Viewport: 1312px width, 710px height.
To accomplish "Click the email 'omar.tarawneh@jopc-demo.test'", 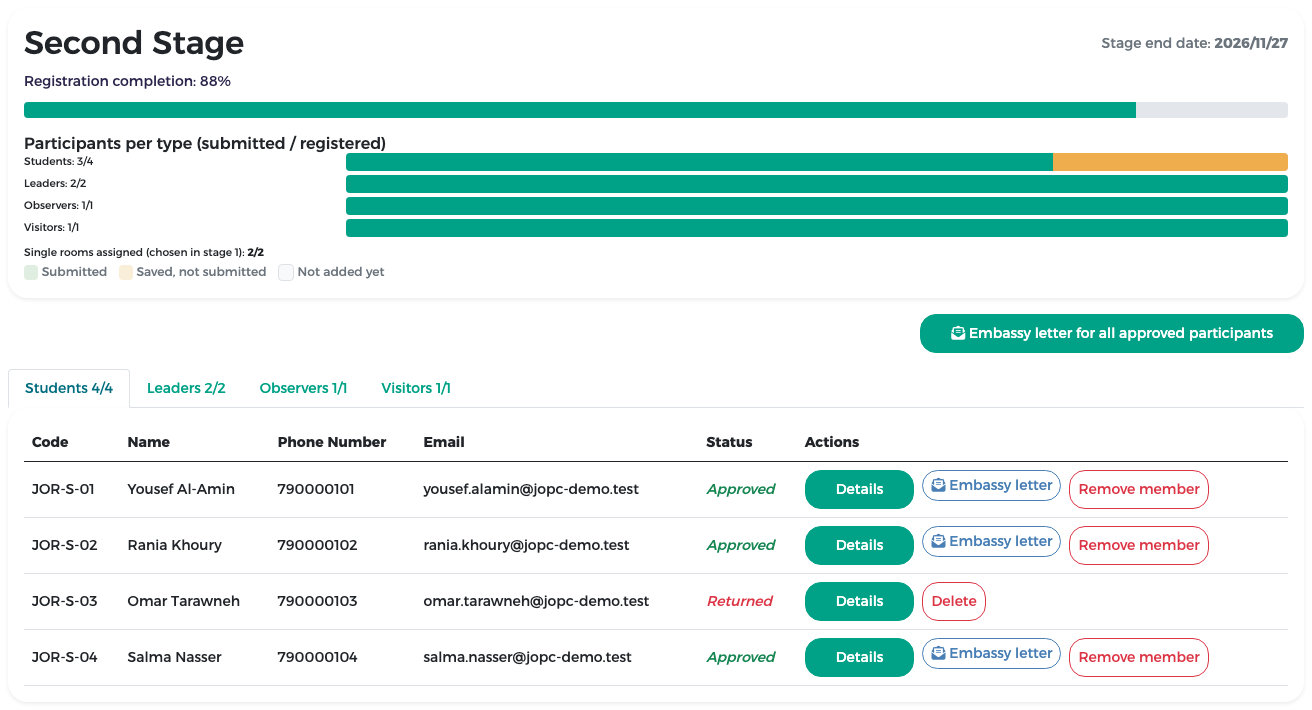I will pos(537,601).
